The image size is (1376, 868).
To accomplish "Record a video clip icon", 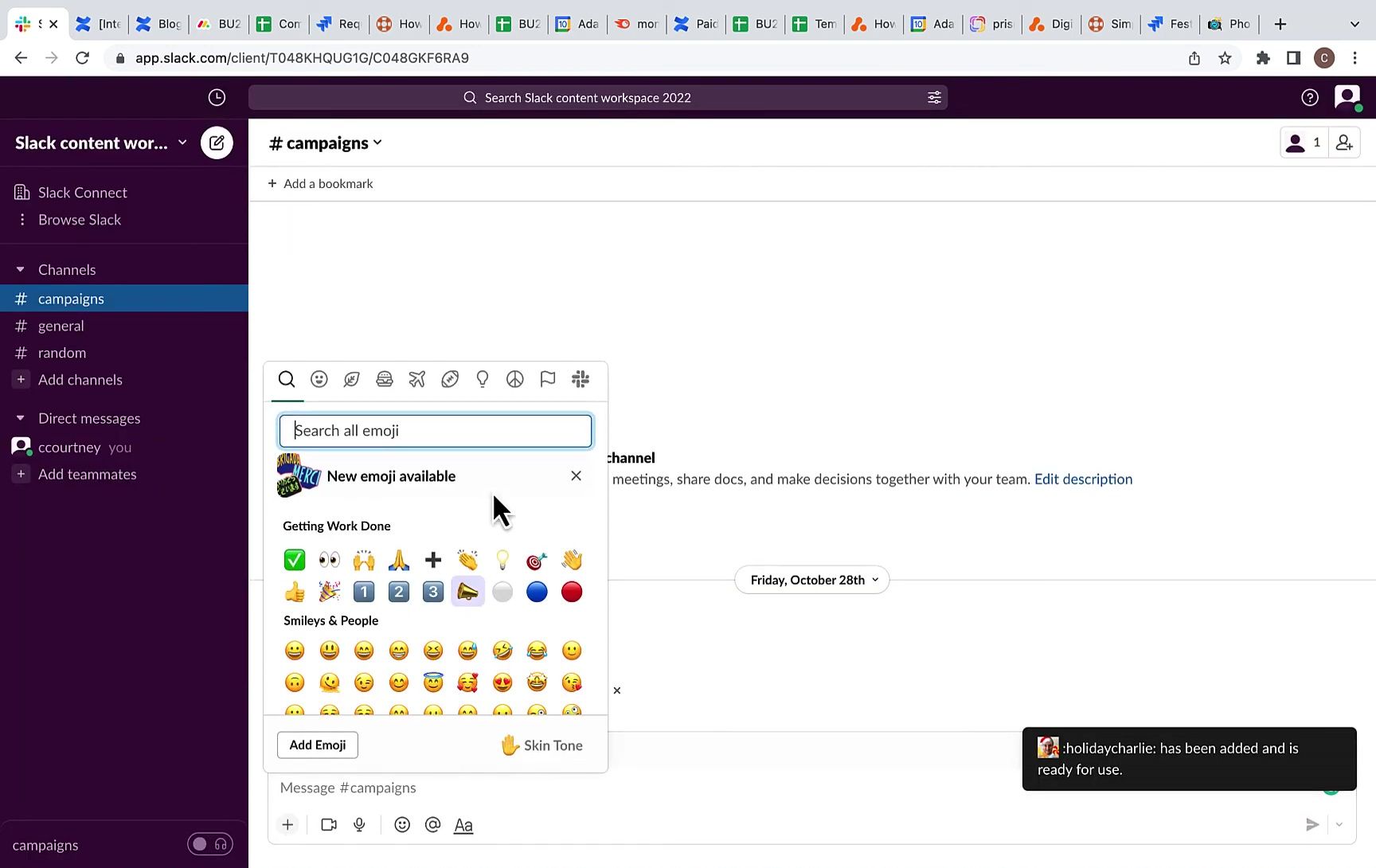I will (x=329, y=825).
